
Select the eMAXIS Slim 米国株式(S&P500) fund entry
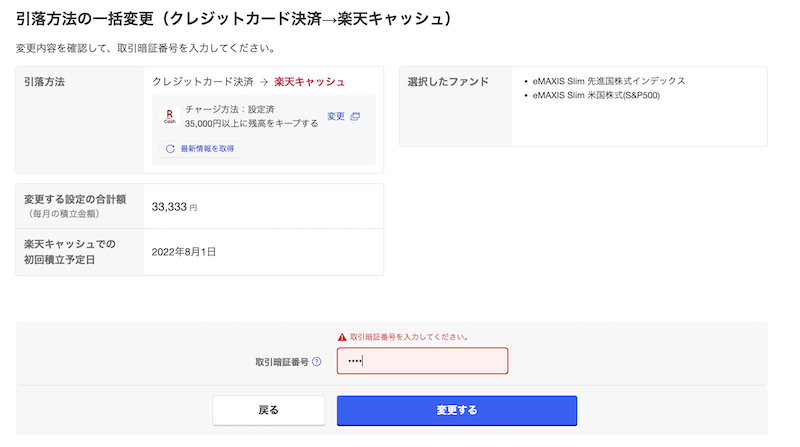[x=596, y=95]
